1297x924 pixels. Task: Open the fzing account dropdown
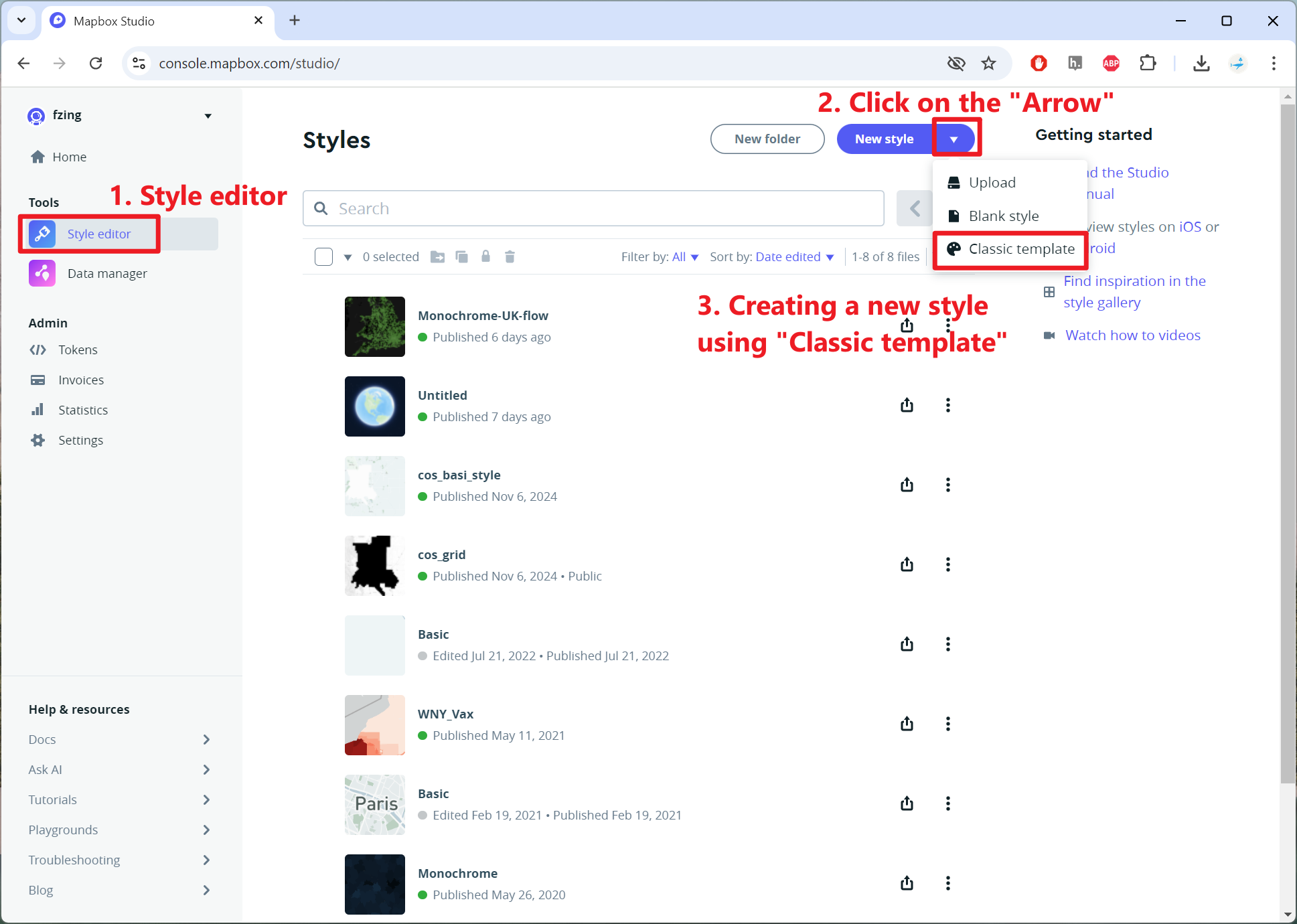click(121, 115)
